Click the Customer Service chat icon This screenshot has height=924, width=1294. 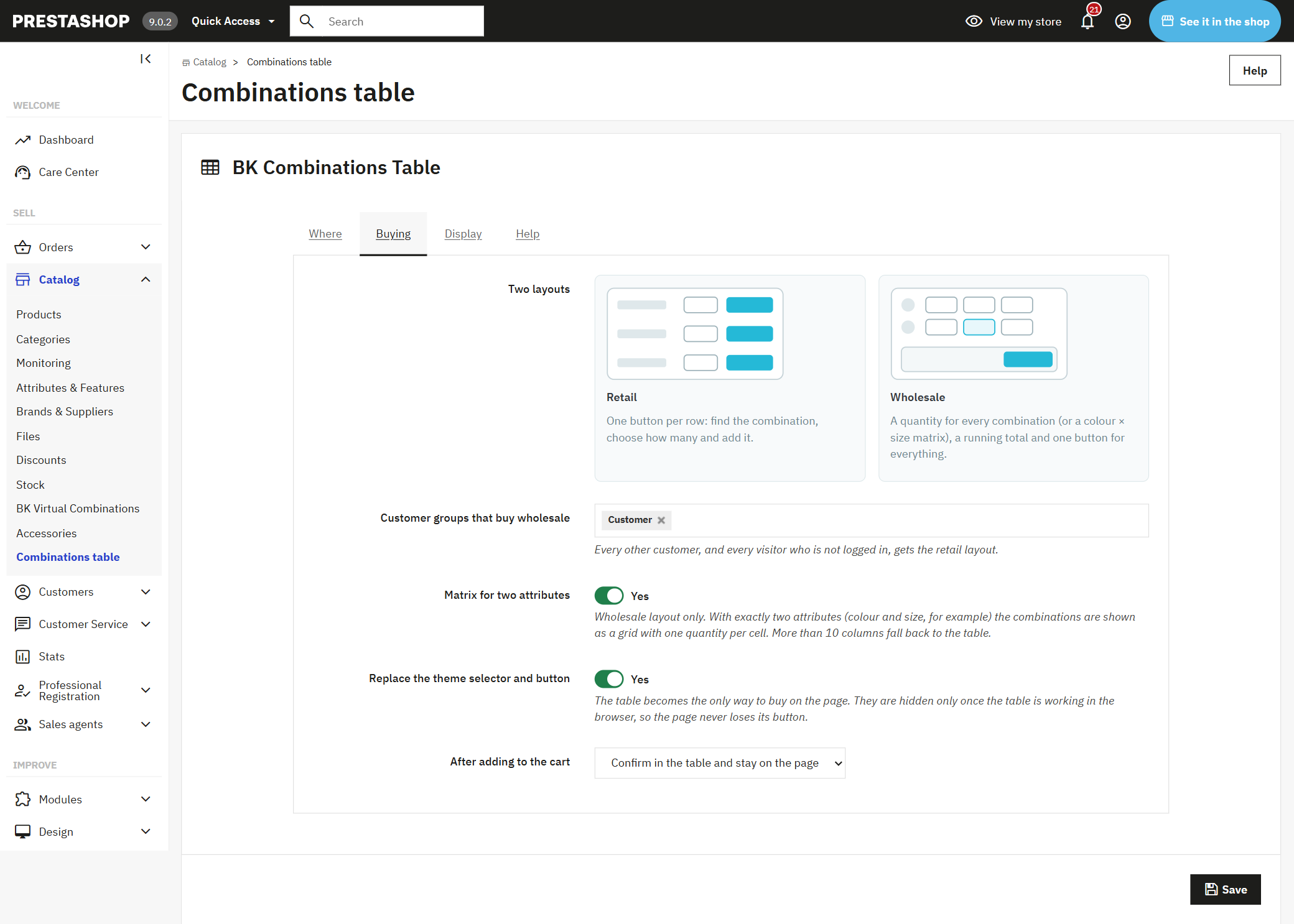point(23,624)
